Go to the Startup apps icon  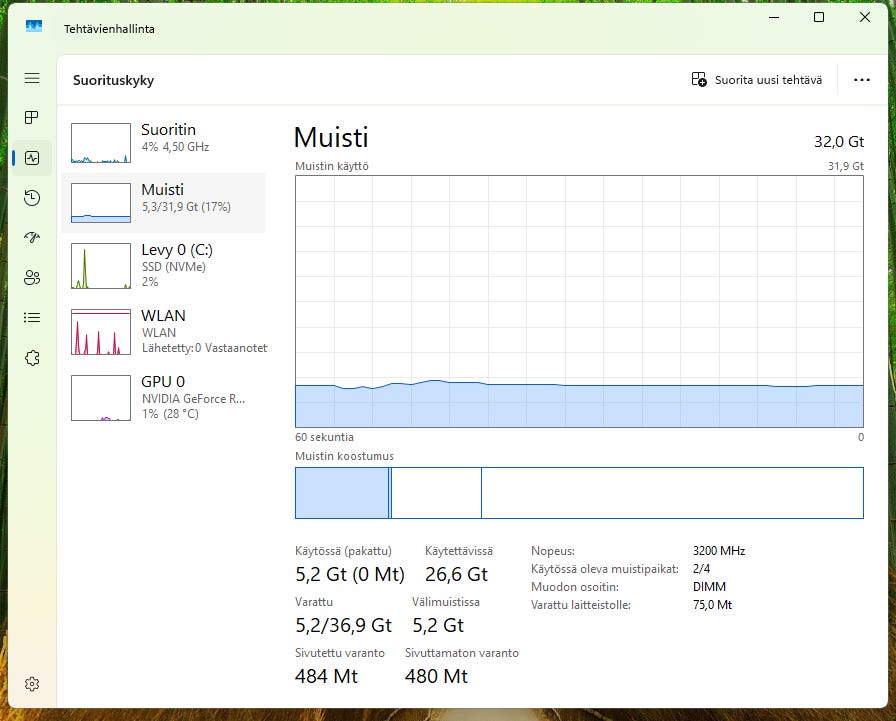(32, 238)
